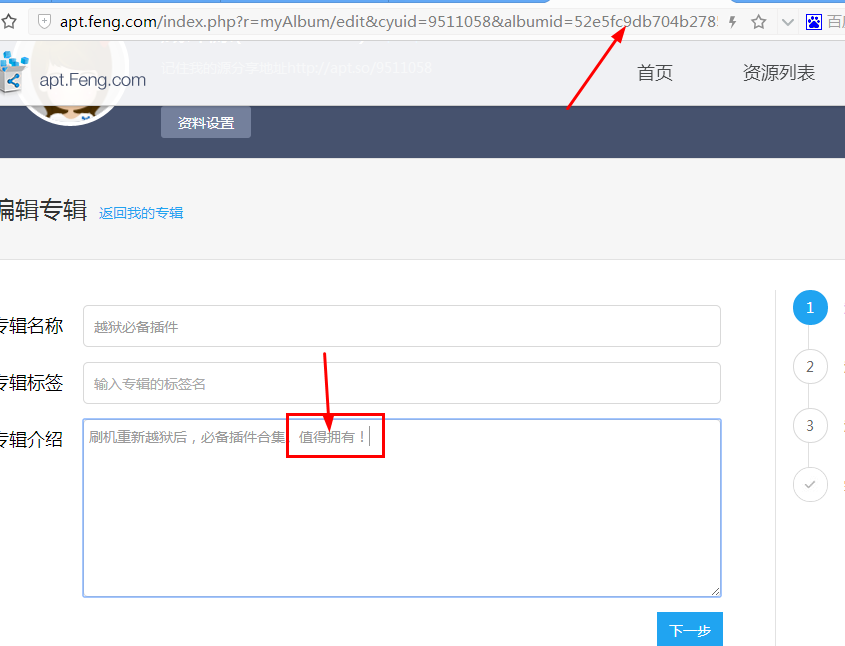Click the 资料设置 button

coord(206,123)
